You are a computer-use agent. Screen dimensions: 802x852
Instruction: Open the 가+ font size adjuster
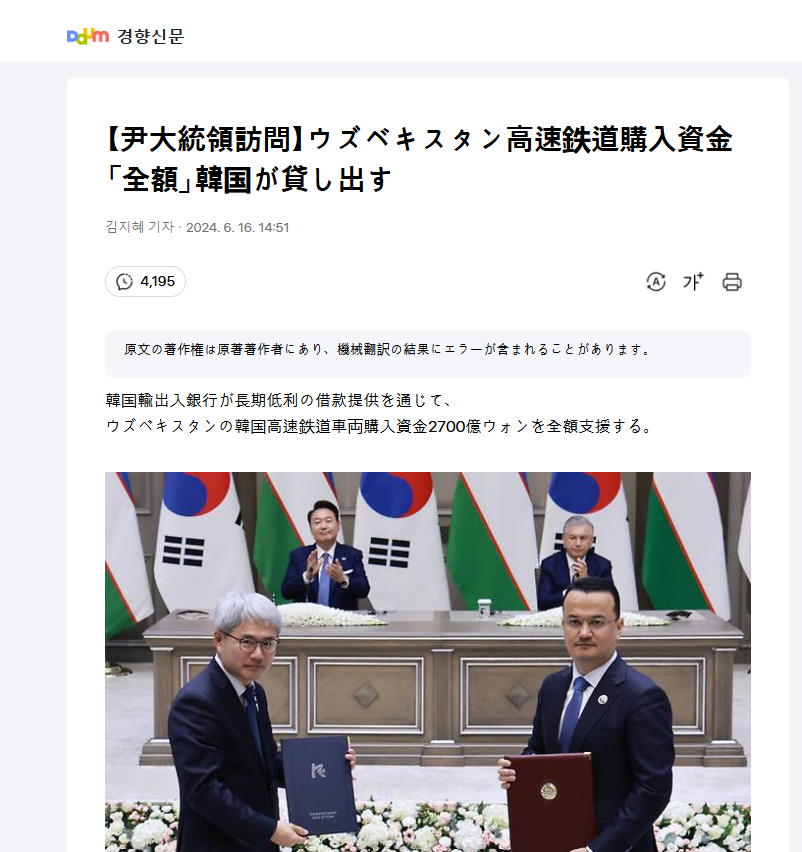coord(693,281)
